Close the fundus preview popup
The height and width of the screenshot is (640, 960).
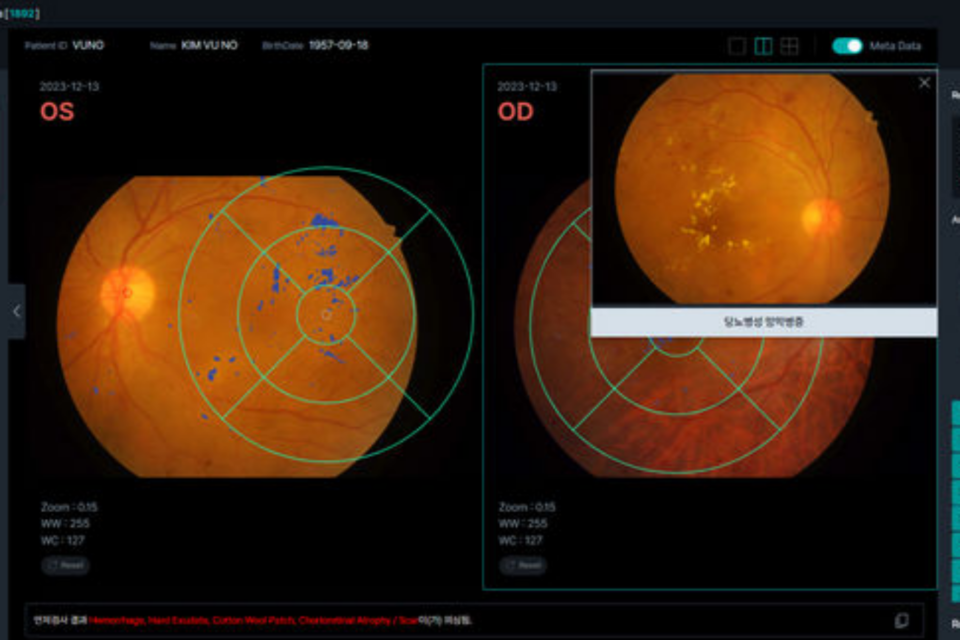(924, 83)
